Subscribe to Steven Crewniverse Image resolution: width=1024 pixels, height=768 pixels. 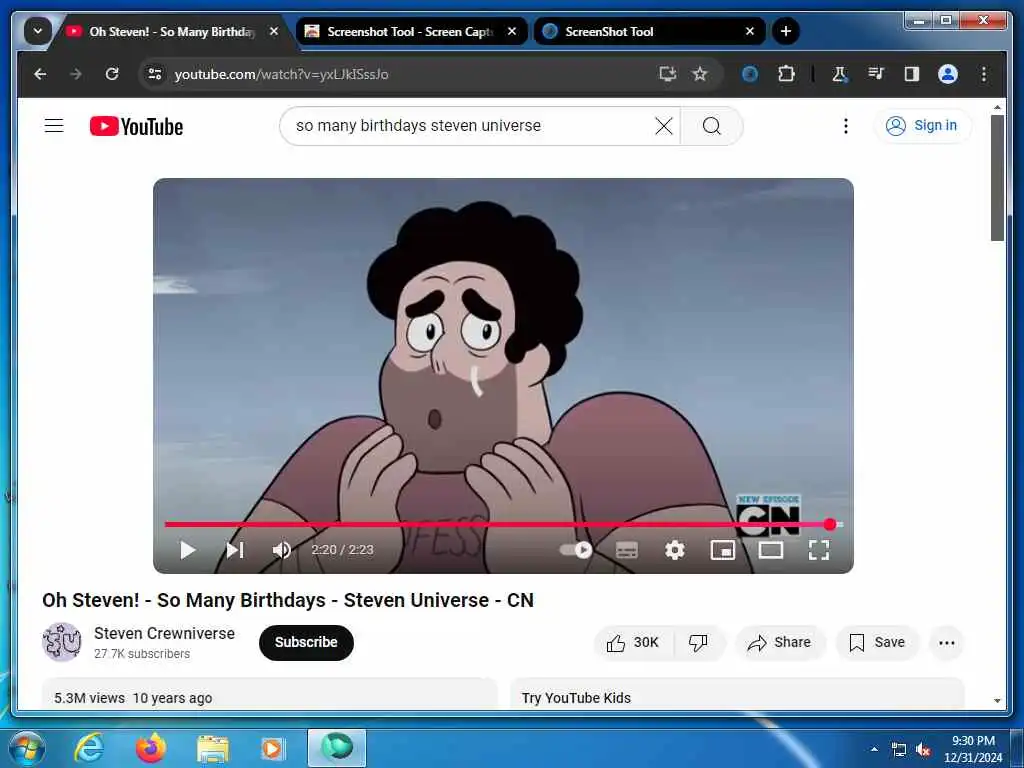(306, 643)
